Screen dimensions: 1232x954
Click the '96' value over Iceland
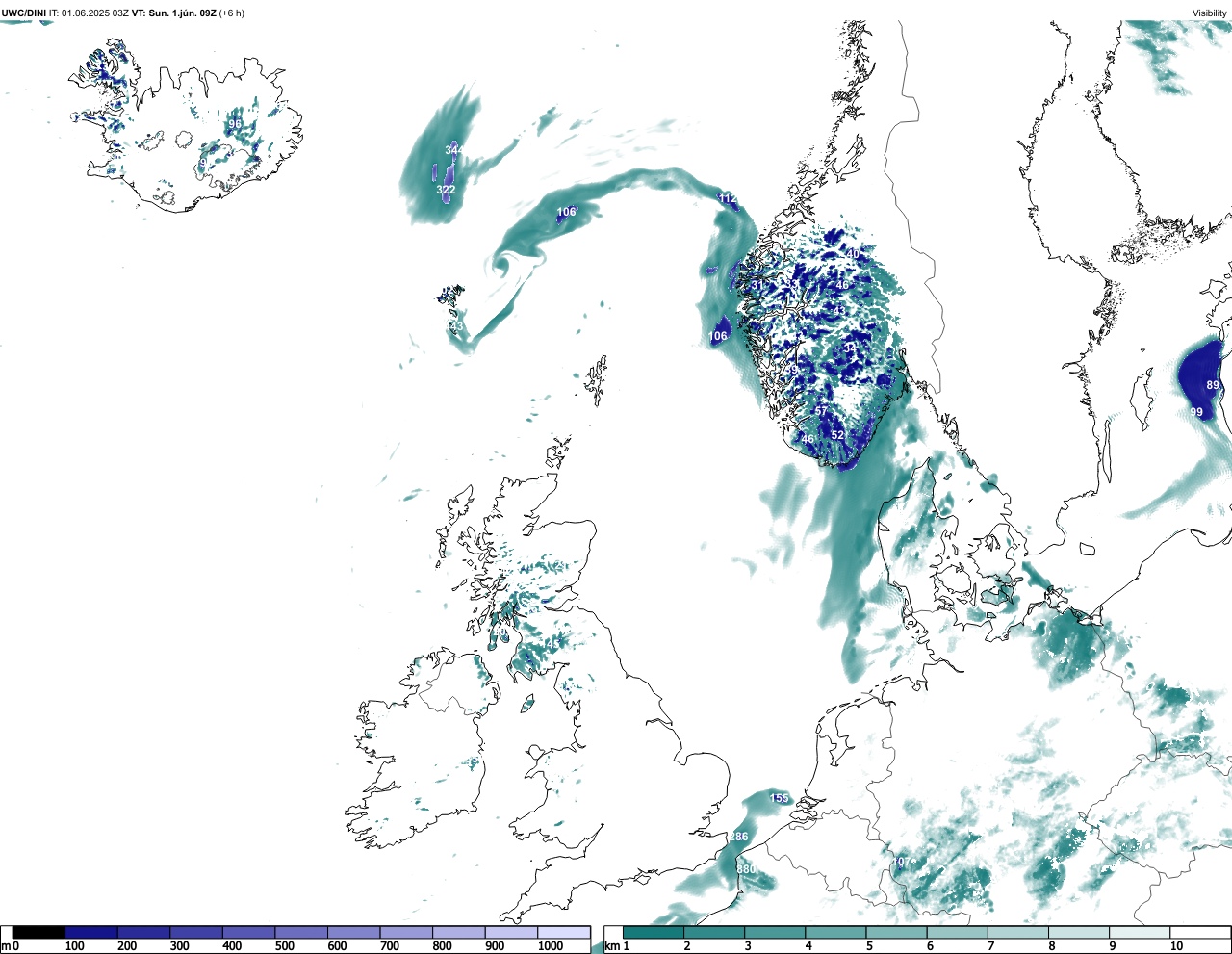coord(235,124)
